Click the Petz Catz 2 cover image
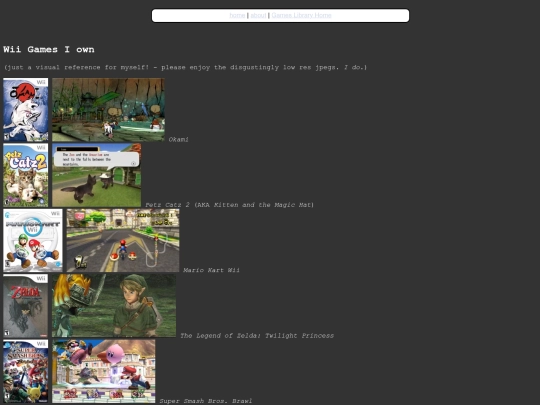540x405 pixels. pos(26,175)
